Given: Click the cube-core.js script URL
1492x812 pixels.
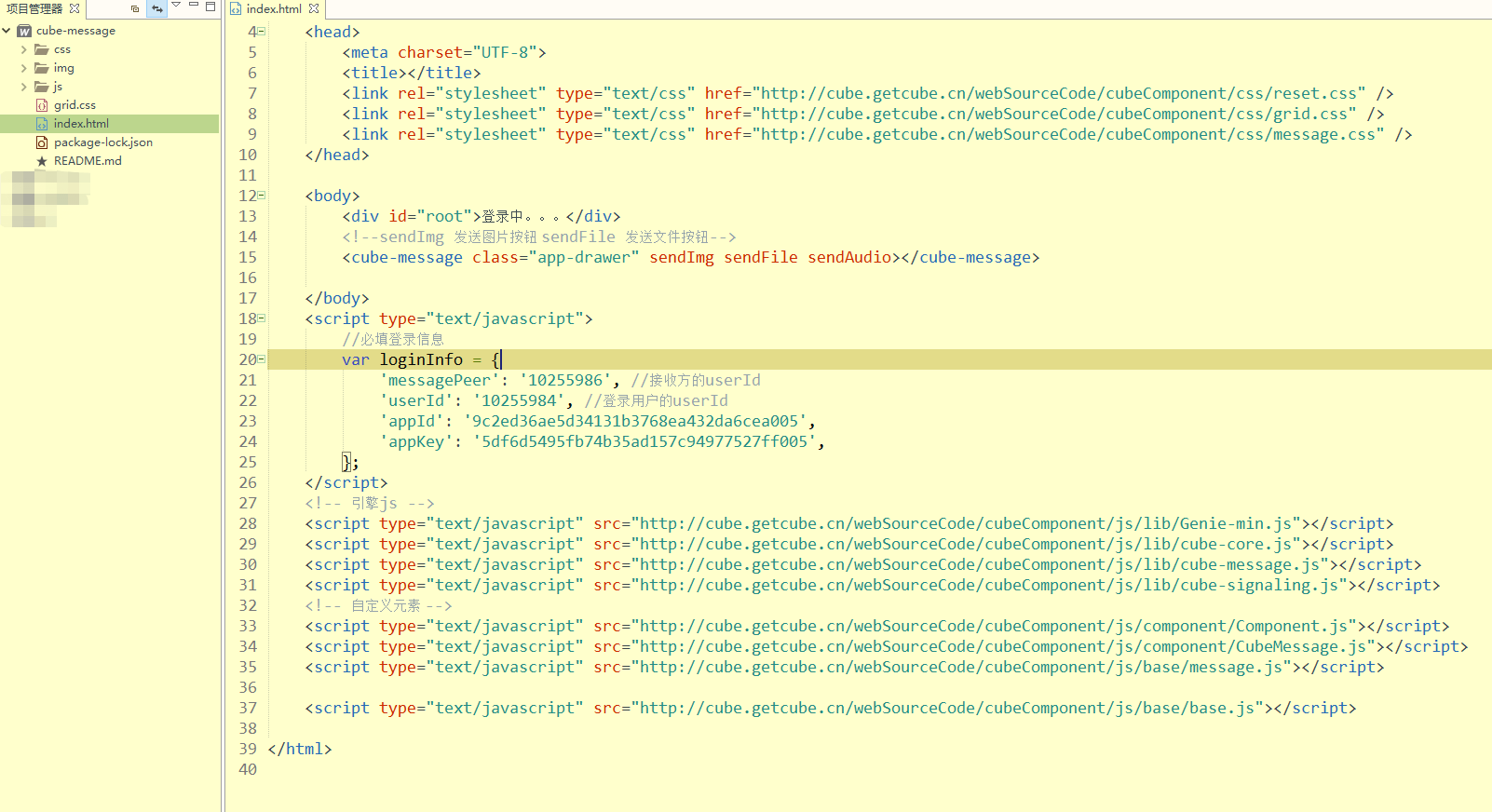Looking at the screenshot, I should (x=966, y=544).
